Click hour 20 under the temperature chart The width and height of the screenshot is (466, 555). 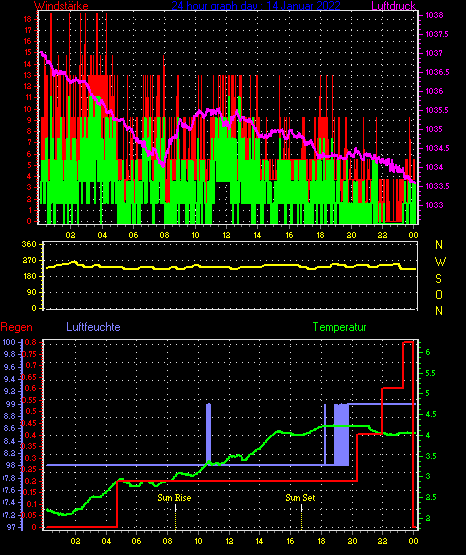tap(352, 541)
